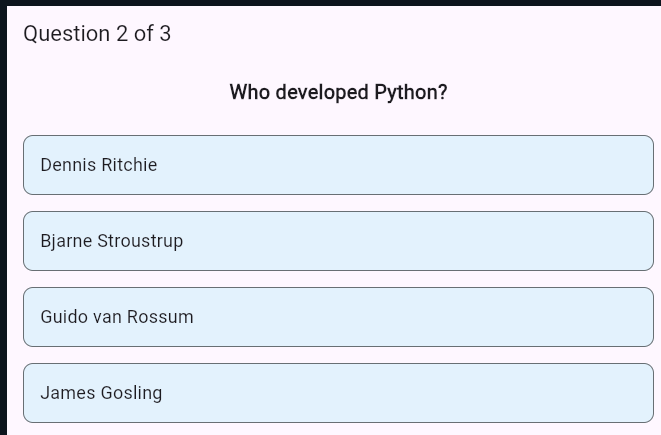Click the 'Who developed Python?' question text
This screenshot has width=661, height=435.
(x=338, y=93)
